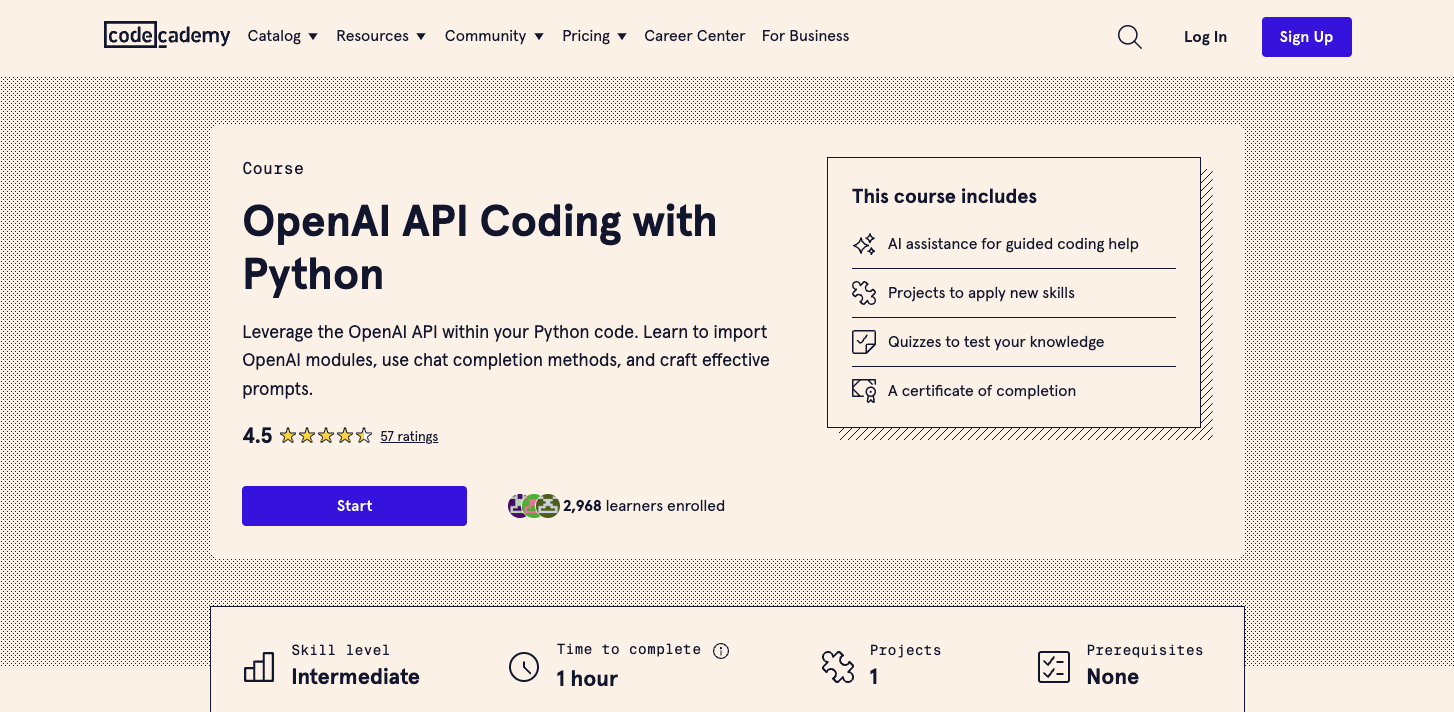Open the Catalog dropdown
Viewport: 1454px width, 712px height.
coord(282,36)
